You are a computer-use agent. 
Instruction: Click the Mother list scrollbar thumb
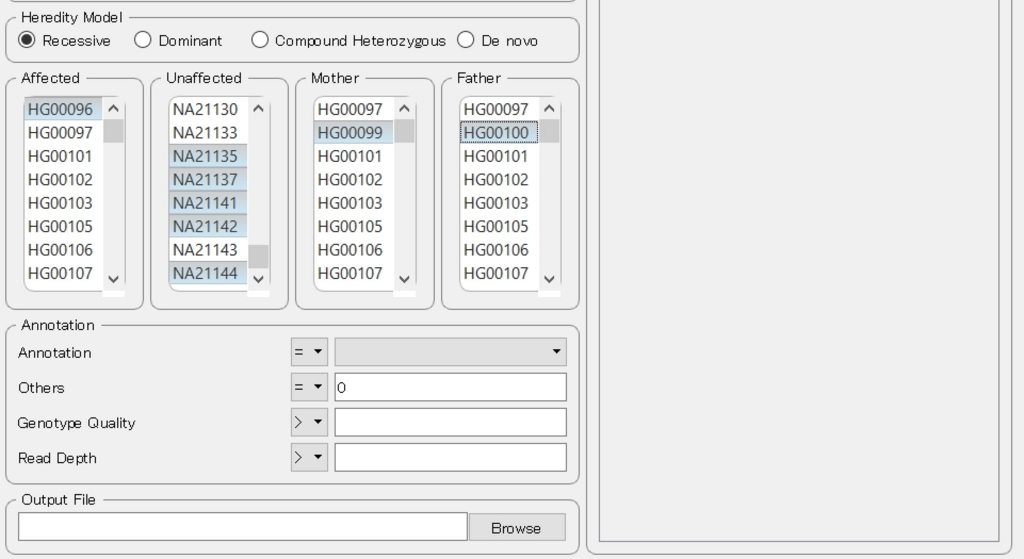click(404, 131)
